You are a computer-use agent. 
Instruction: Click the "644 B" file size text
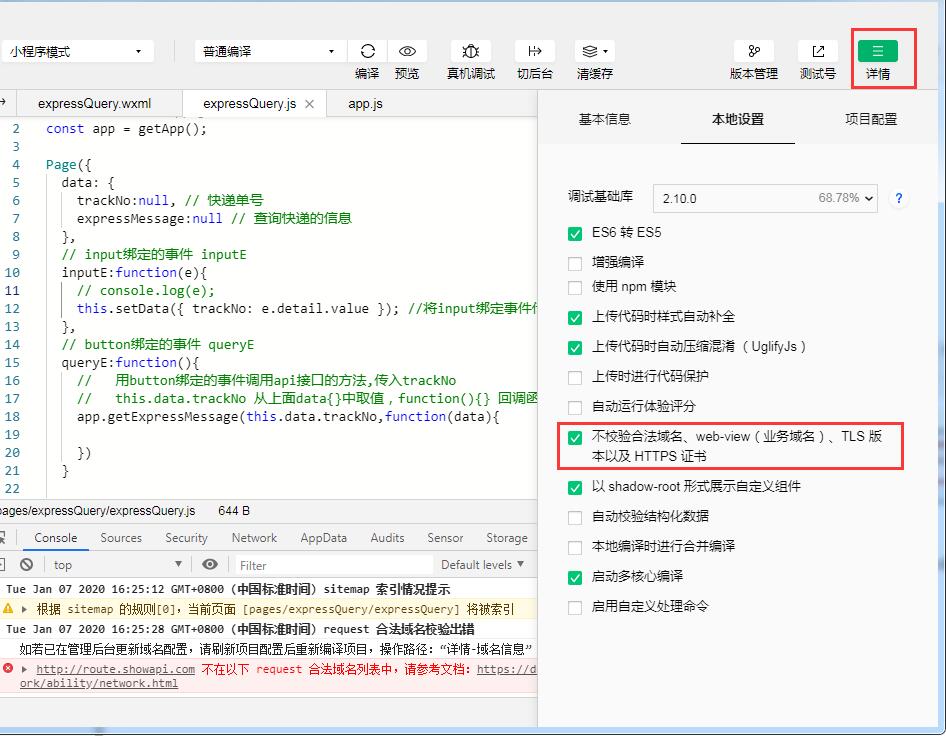coord(234,510)
